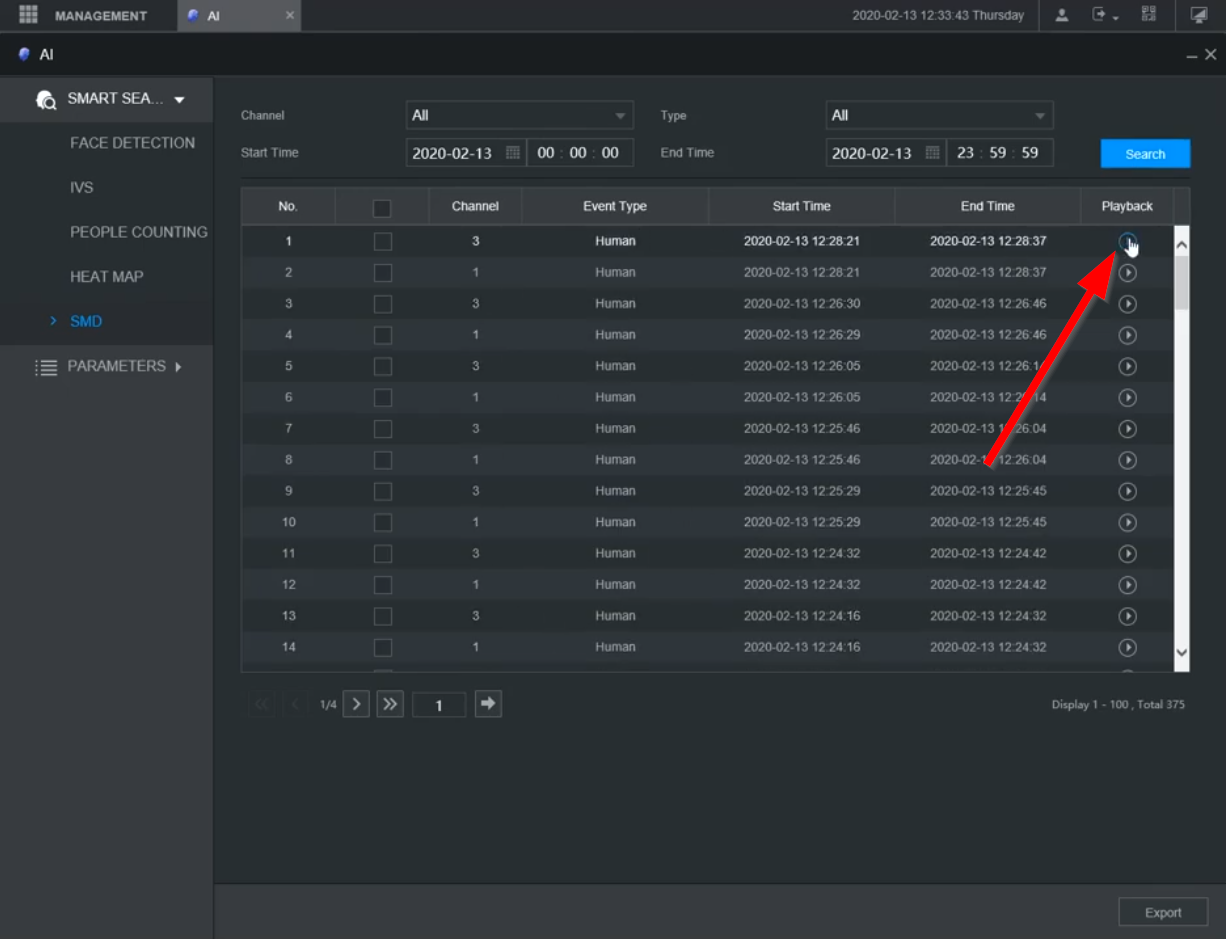Image resolution: width=1226 pixels, height=939 pixels.
Task: Click the user account icon in top bar
Action: pos(1062,15)
